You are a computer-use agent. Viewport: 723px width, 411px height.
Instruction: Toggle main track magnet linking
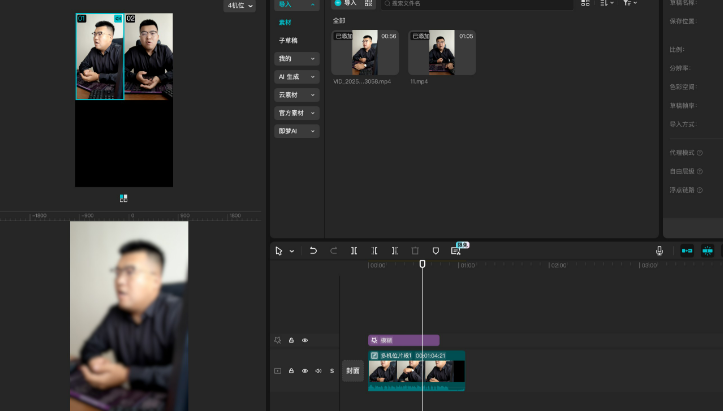(687, 250)
